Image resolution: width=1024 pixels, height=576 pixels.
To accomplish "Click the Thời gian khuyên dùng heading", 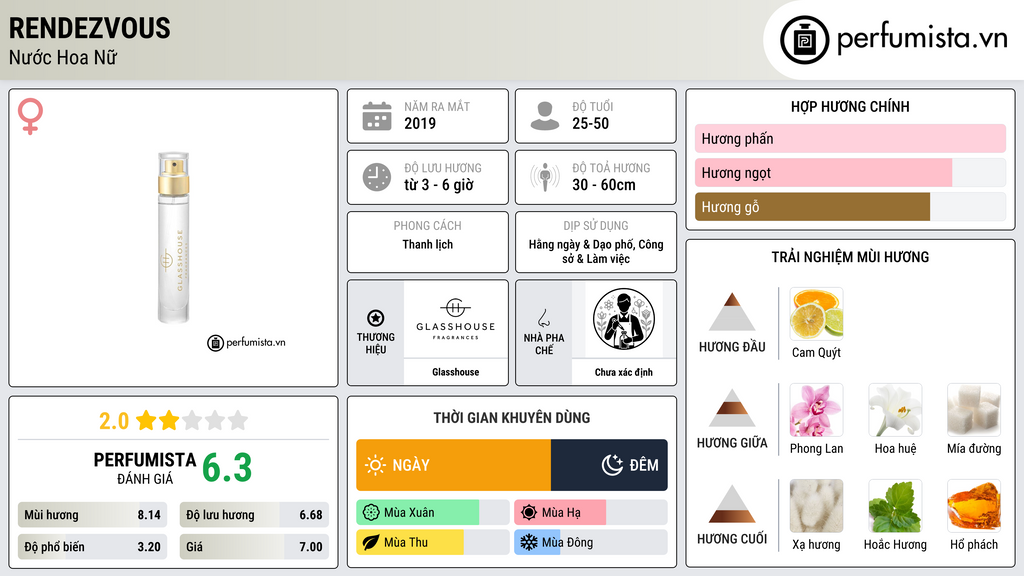I will (512, 417).
